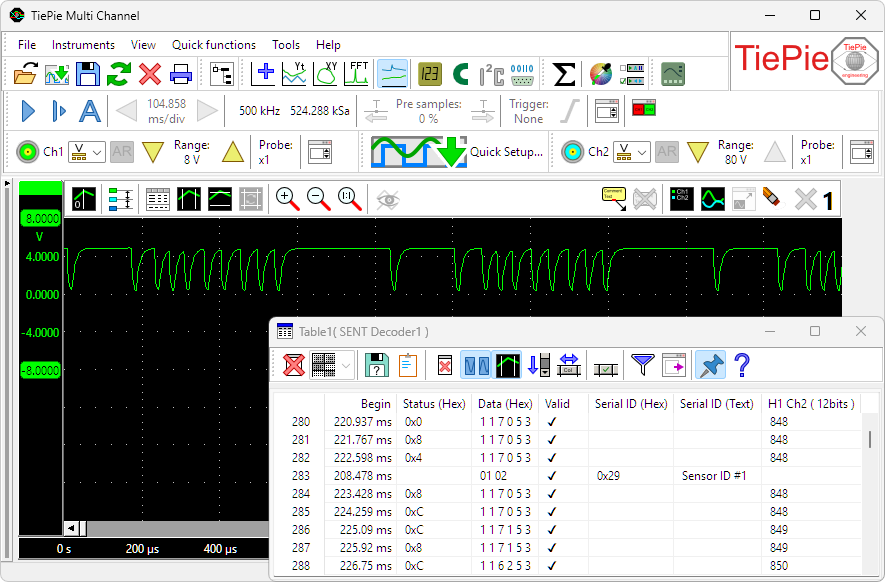Open table help question mark
Screen dimensions: 885x582
point(742,365)
